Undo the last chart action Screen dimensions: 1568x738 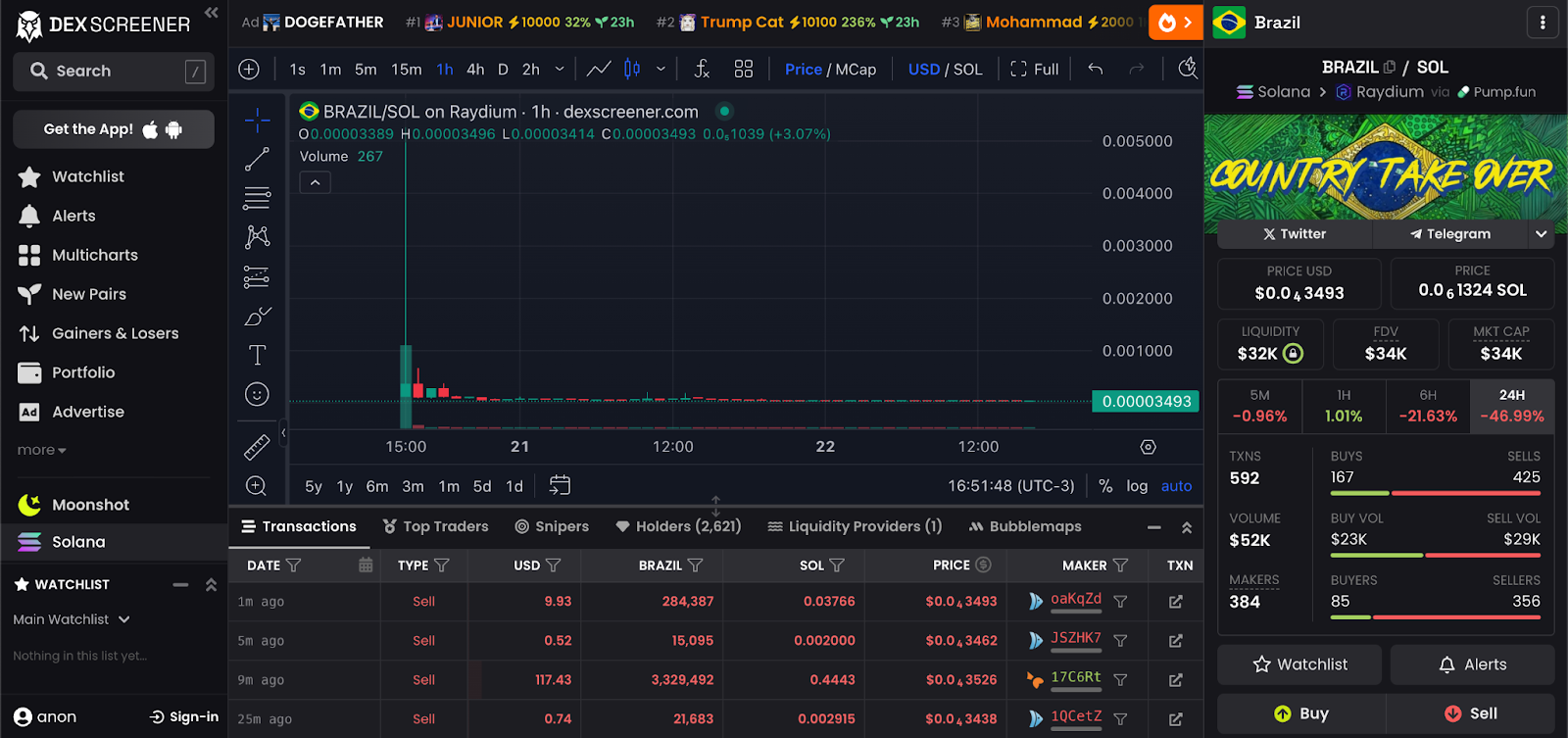coord(1096,69)
